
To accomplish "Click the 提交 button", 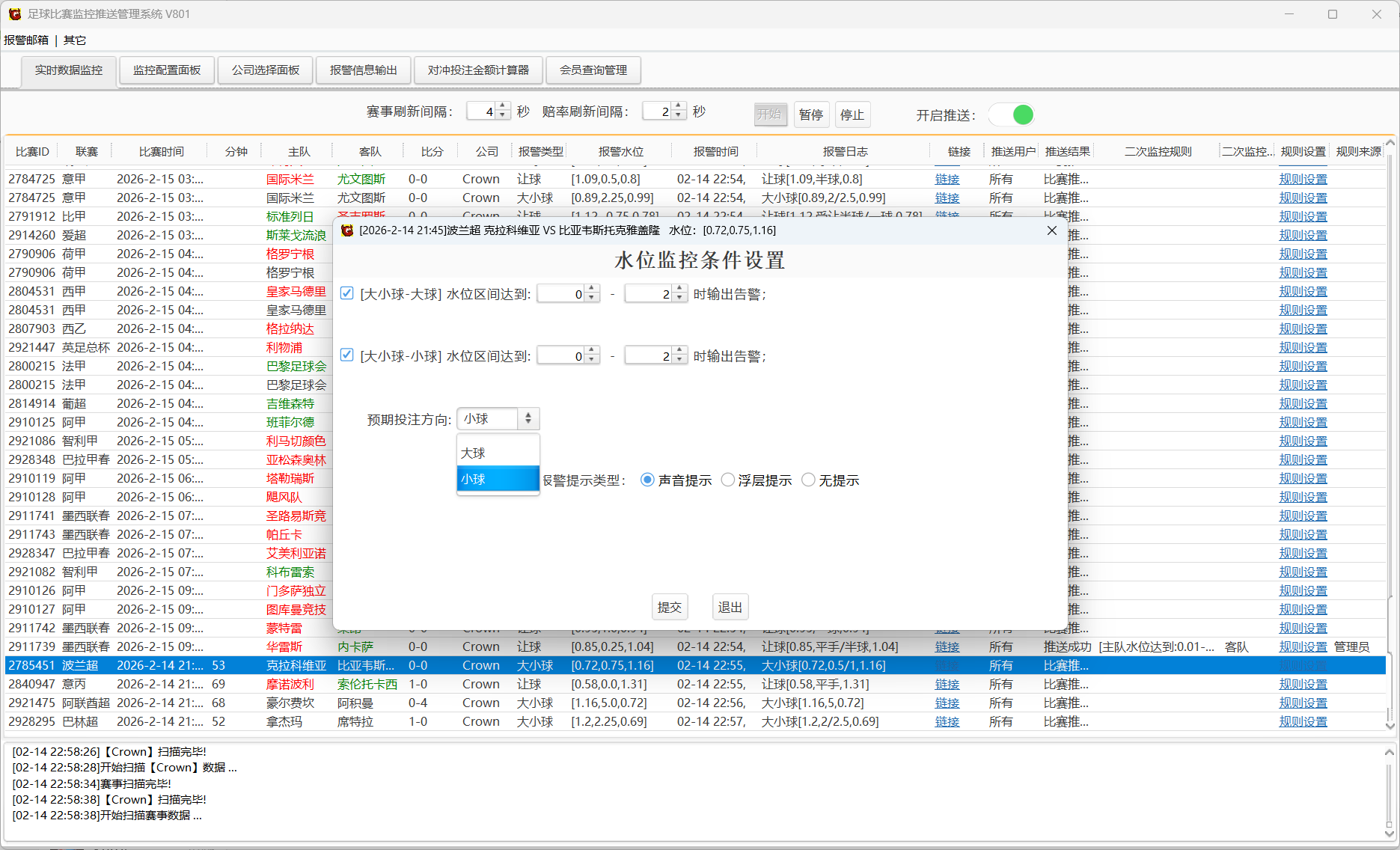I will pos(670,608).
